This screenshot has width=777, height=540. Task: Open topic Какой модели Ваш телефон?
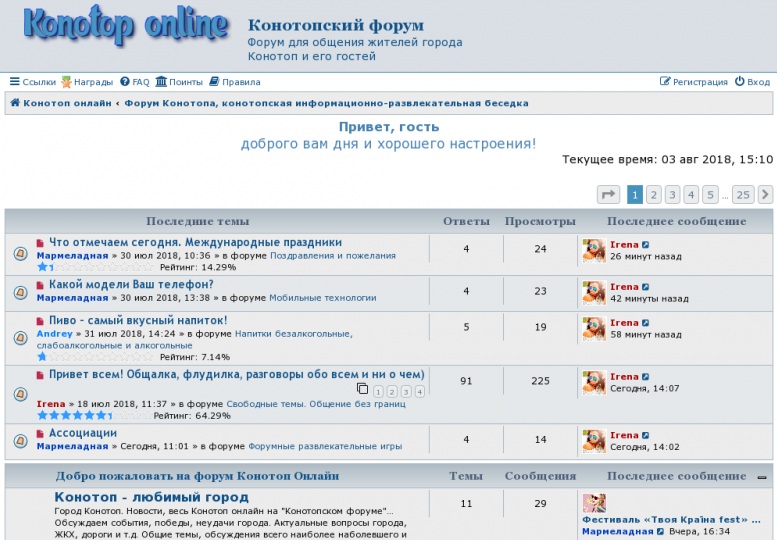click(x=131, y=285)
